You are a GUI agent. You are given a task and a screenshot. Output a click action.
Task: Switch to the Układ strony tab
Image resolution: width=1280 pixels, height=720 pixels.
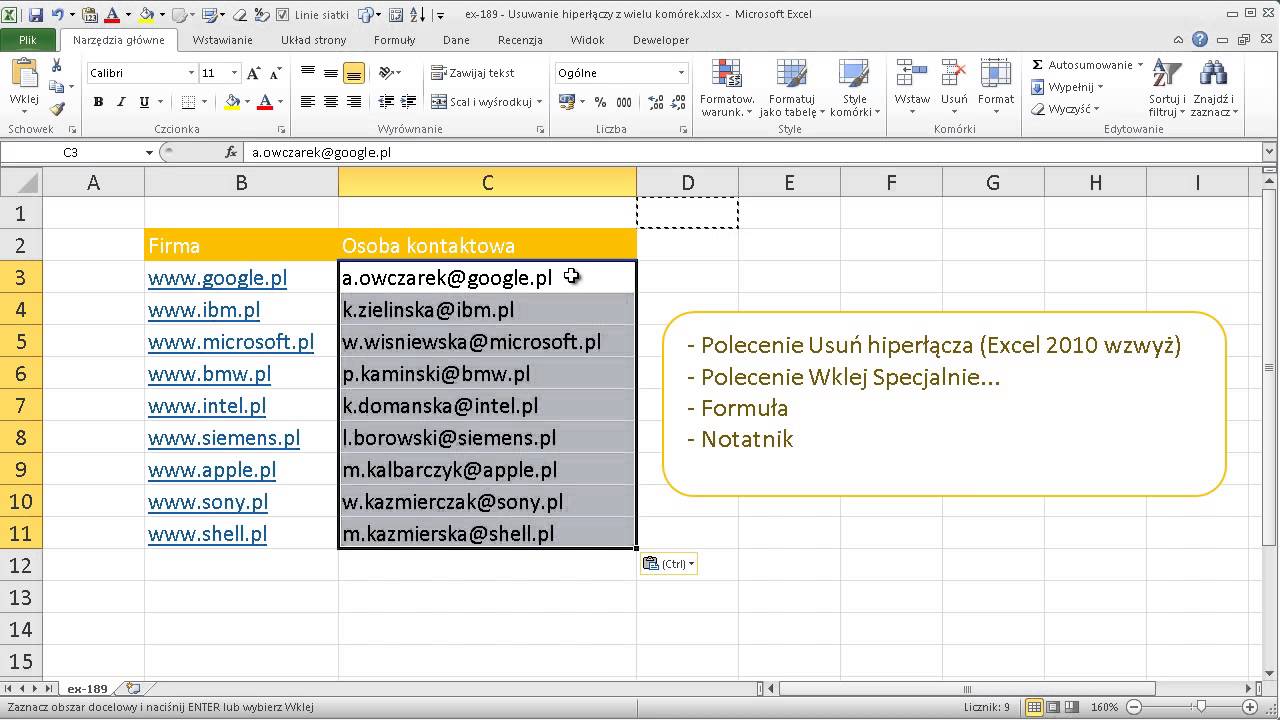point(313,40)
